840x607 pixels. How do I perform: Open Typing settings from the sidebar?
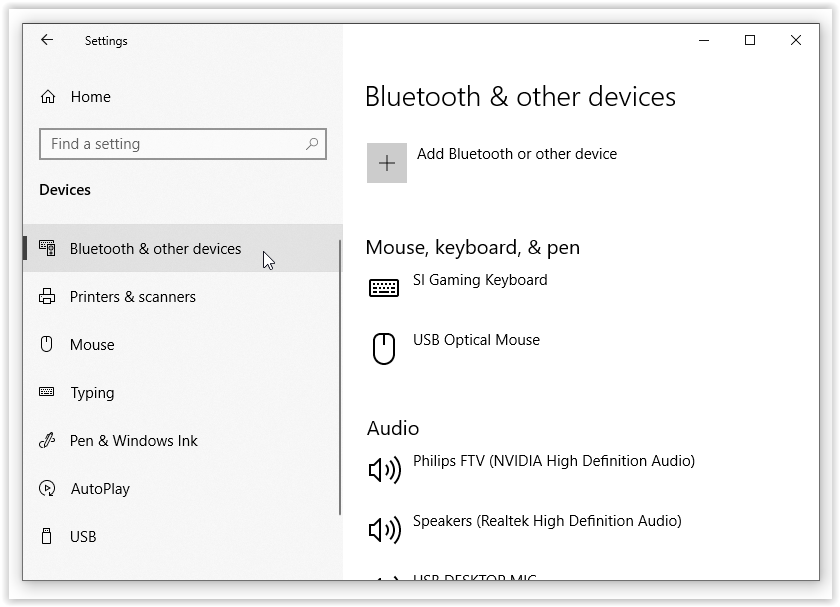click(x=92, y=392)
